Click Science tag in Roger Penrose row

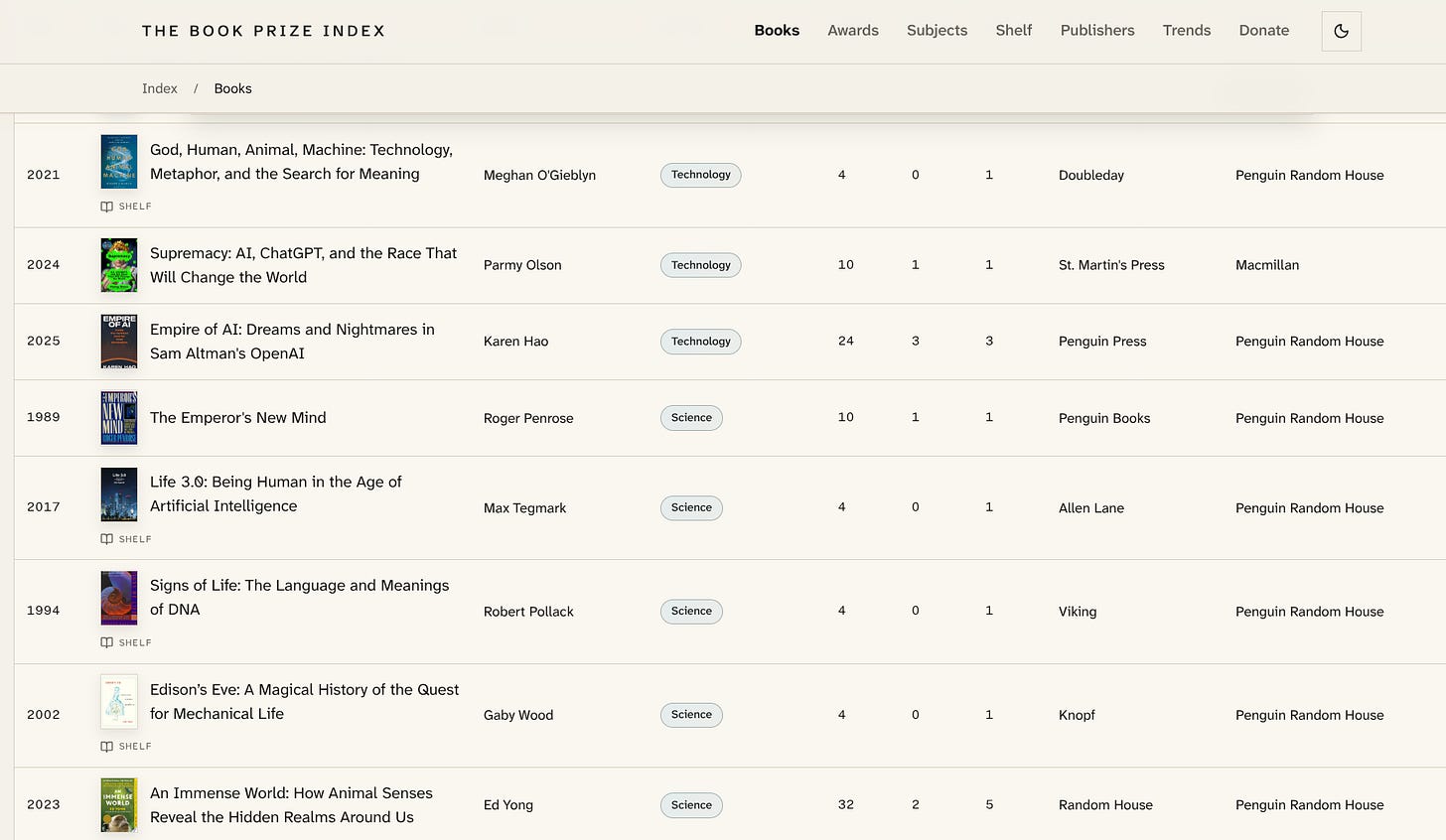[x=691, y=418]
